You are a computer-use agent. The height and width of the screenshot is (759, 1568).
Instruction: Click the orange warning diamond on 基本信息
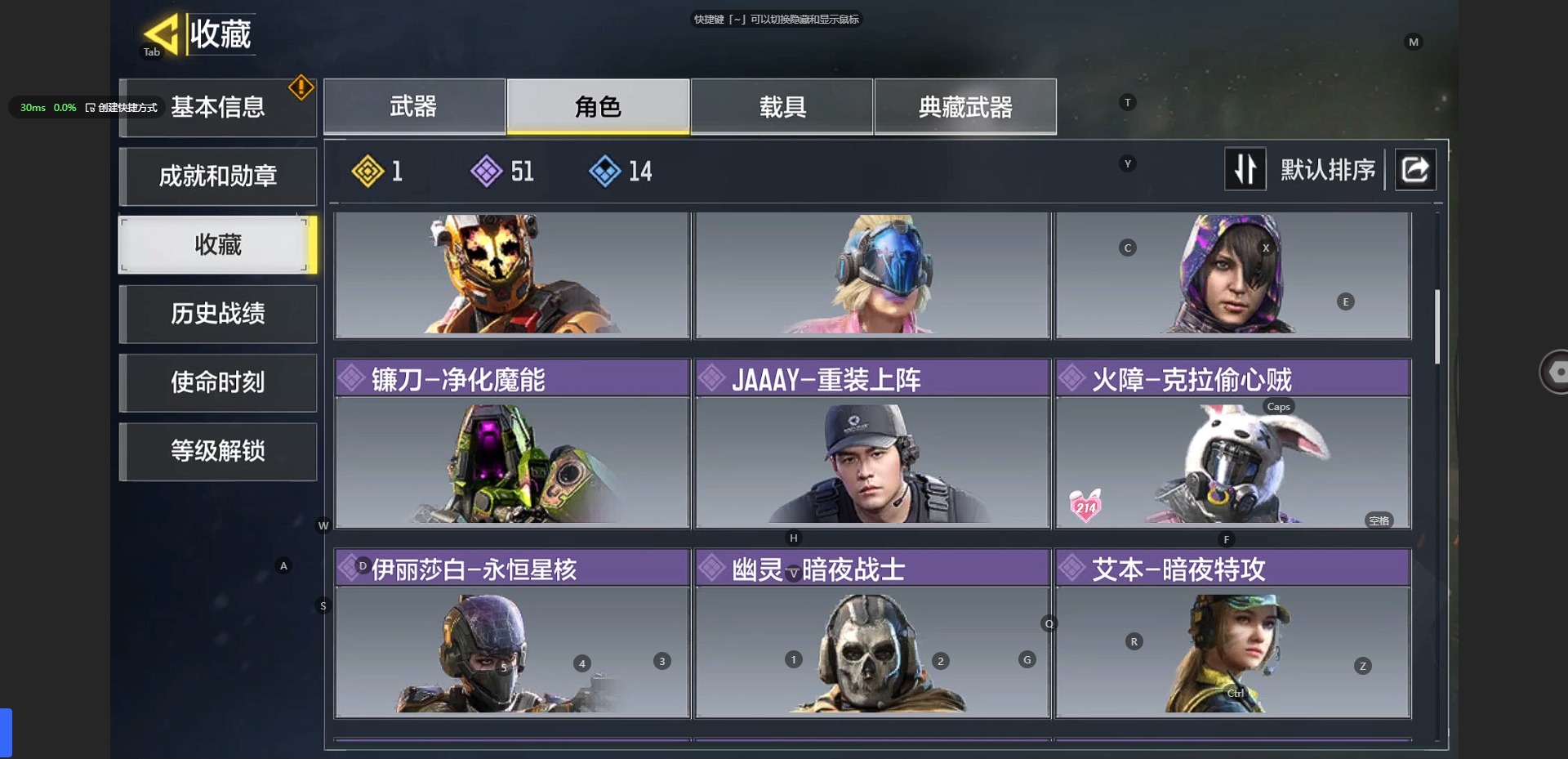[x=301, y=87]
